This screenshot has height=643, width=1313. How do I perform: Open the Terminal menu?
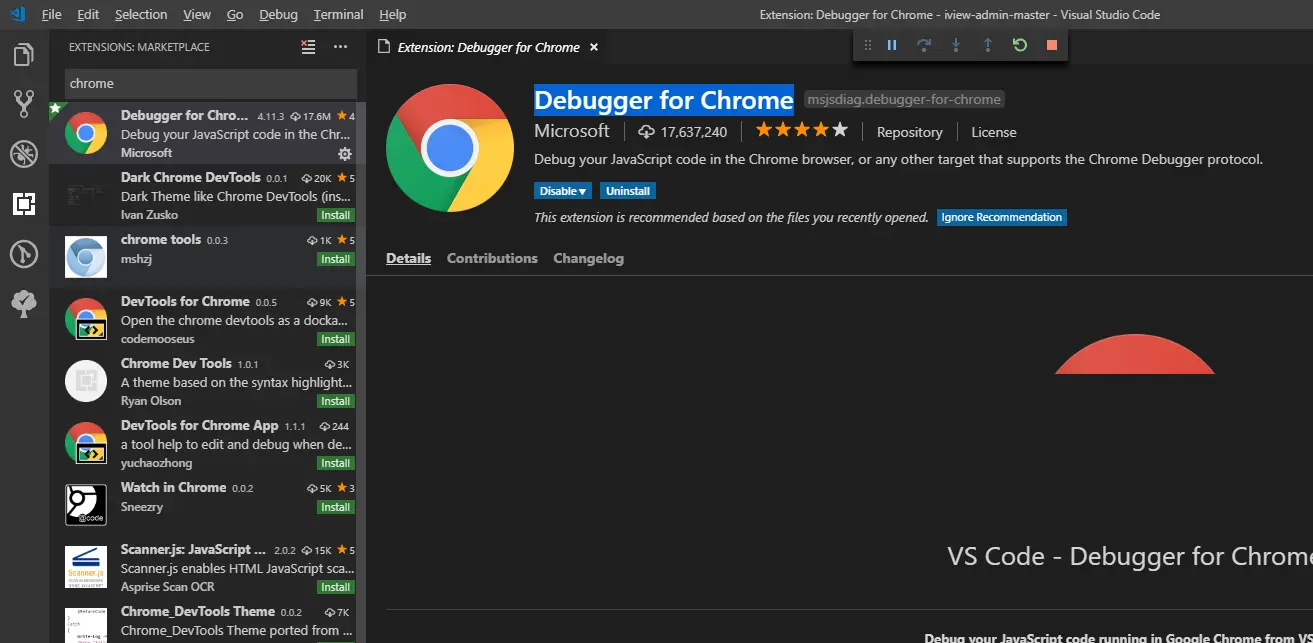click(338, 15)
